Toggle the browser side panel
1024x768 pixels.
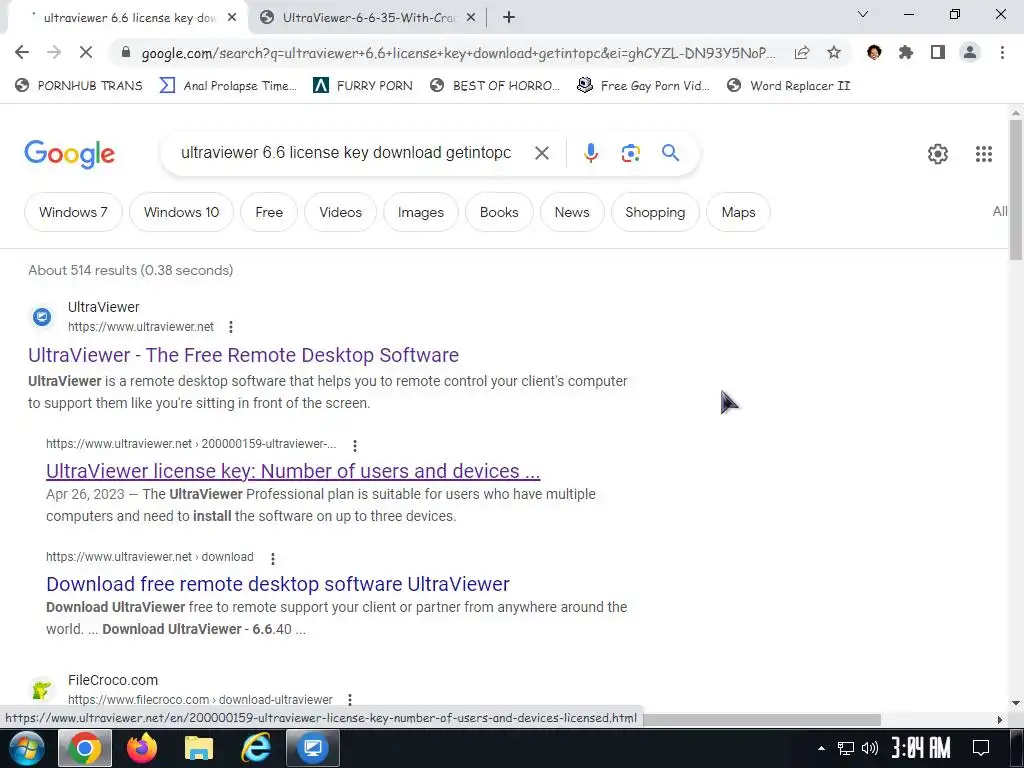(938, 52)
